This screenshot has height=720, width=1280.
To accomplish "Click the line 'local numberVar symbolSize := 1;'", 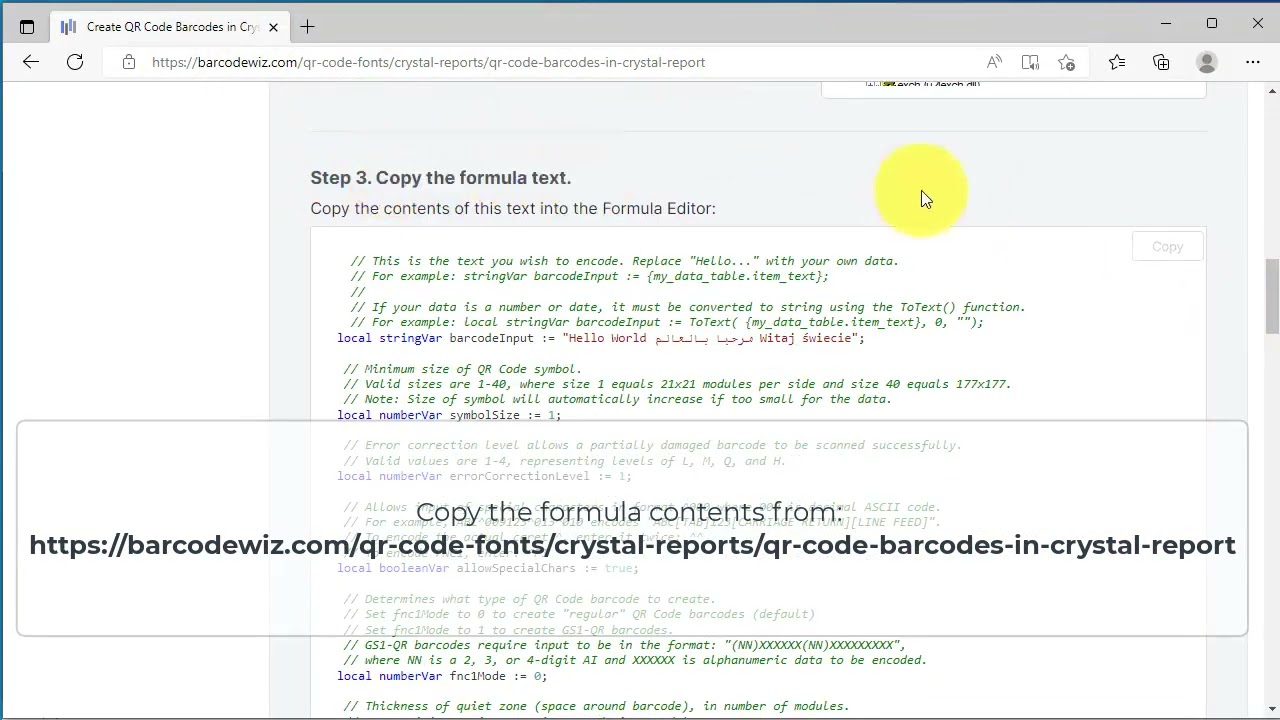I will click(x=449, y=415).
